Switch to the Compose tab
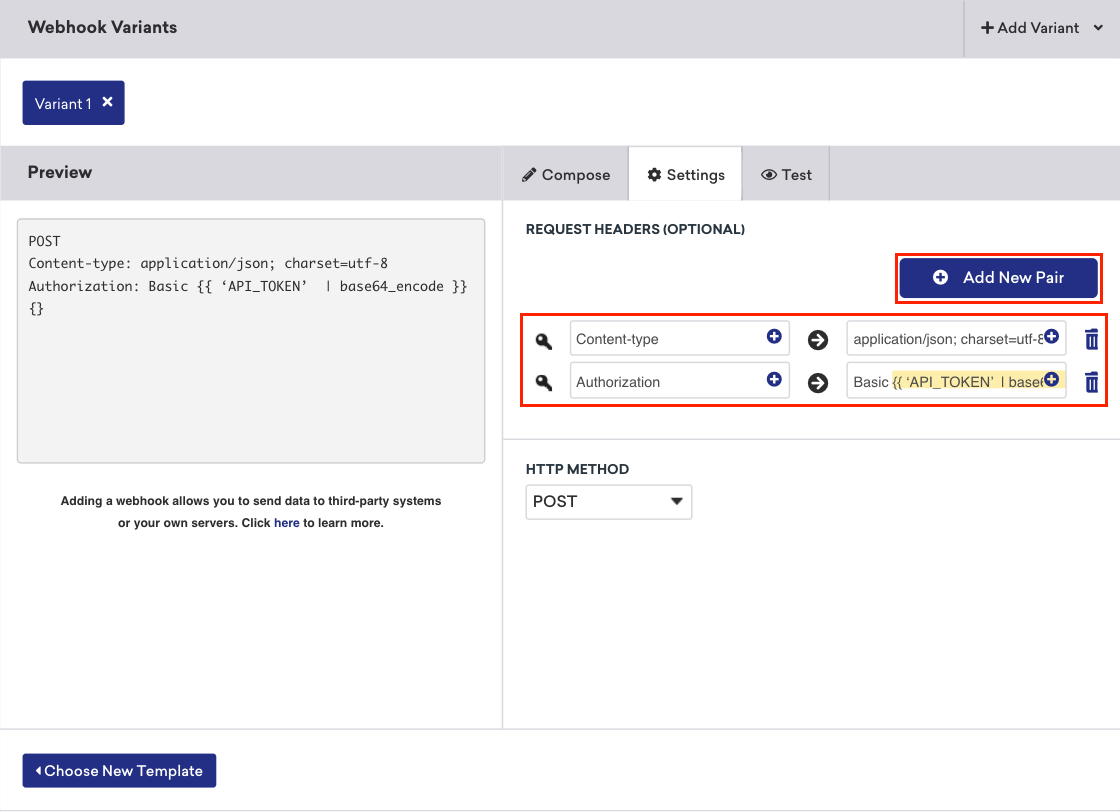 [566, 175]
